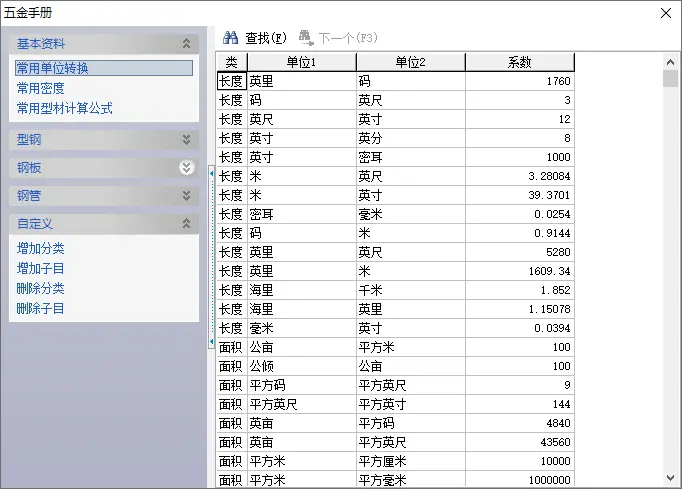Click the upper splitter collapse arrow

(211, 174)
